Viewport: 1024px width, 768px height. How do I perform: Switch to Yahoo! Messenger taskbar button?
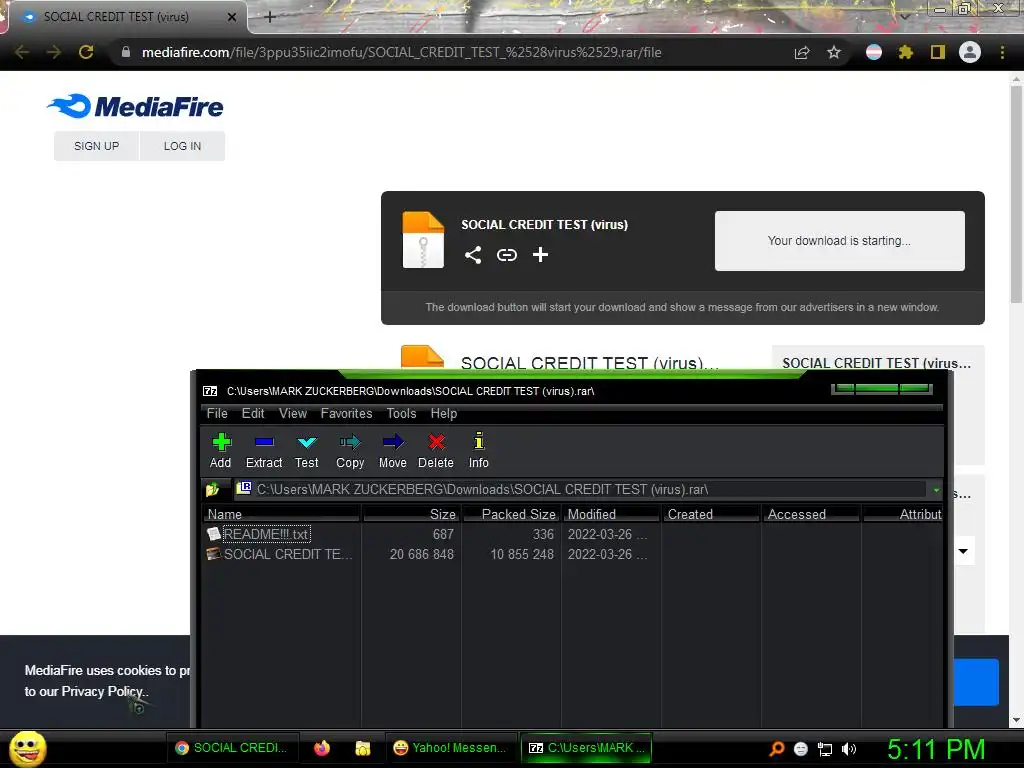(x=450, y=748)
